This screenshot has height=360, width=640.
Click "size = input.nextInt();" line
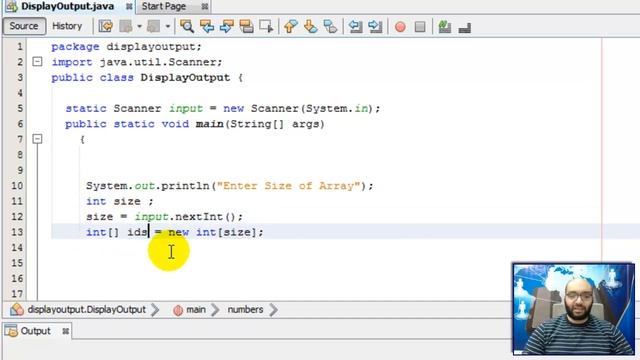click(164, 217)
